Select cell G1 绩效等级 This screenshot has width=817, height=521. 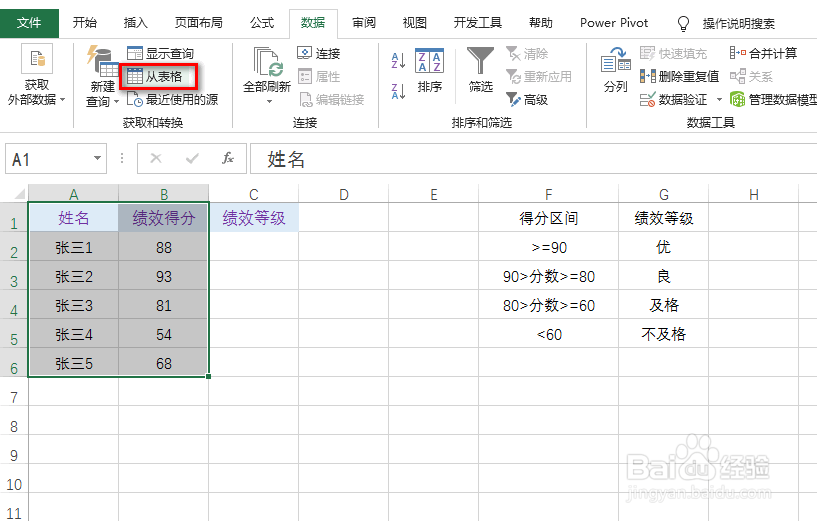pos(663,217)
